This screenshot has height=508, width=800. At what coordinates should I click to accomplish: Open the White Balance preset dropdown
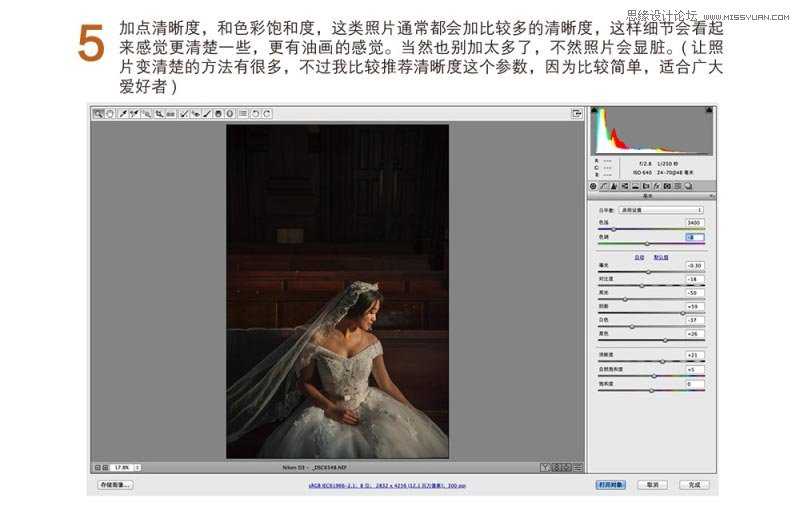click(x=661, y=210)
